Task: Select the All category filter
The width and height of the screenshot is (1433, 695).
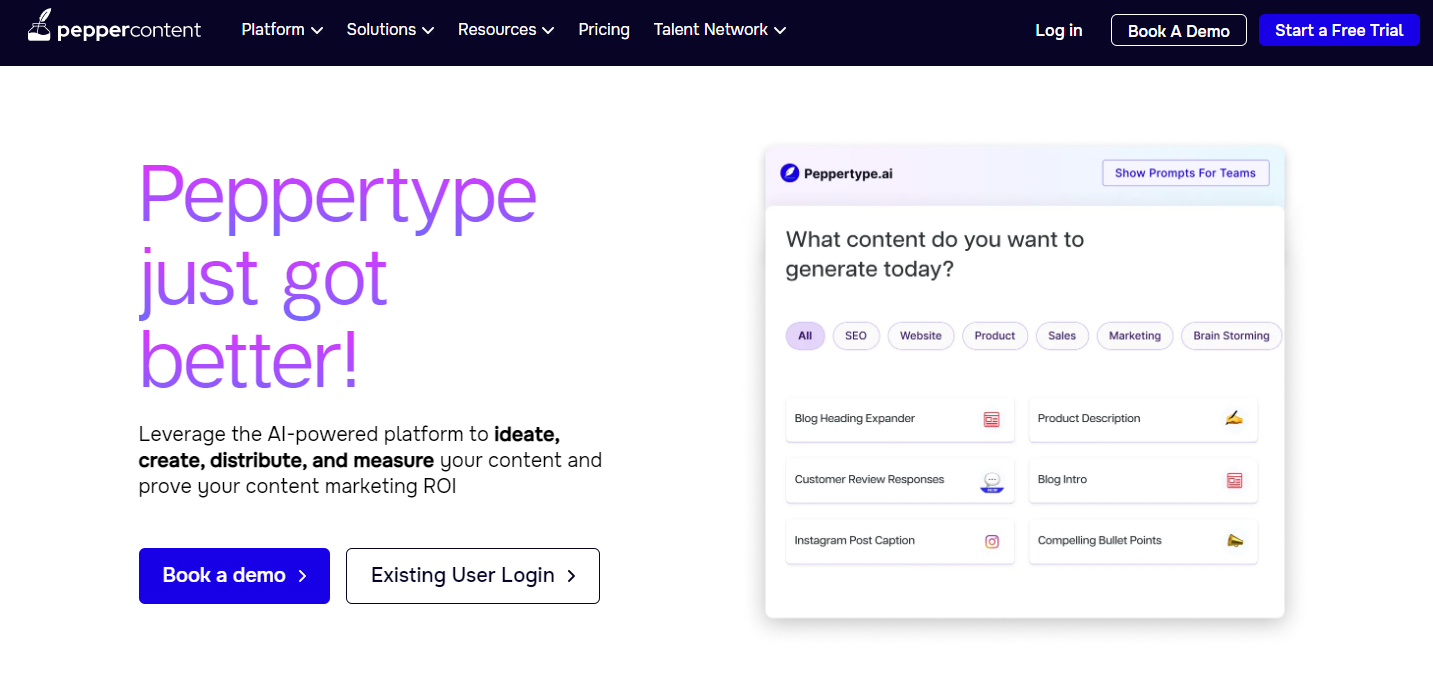Action: click(x=805, y=336)
